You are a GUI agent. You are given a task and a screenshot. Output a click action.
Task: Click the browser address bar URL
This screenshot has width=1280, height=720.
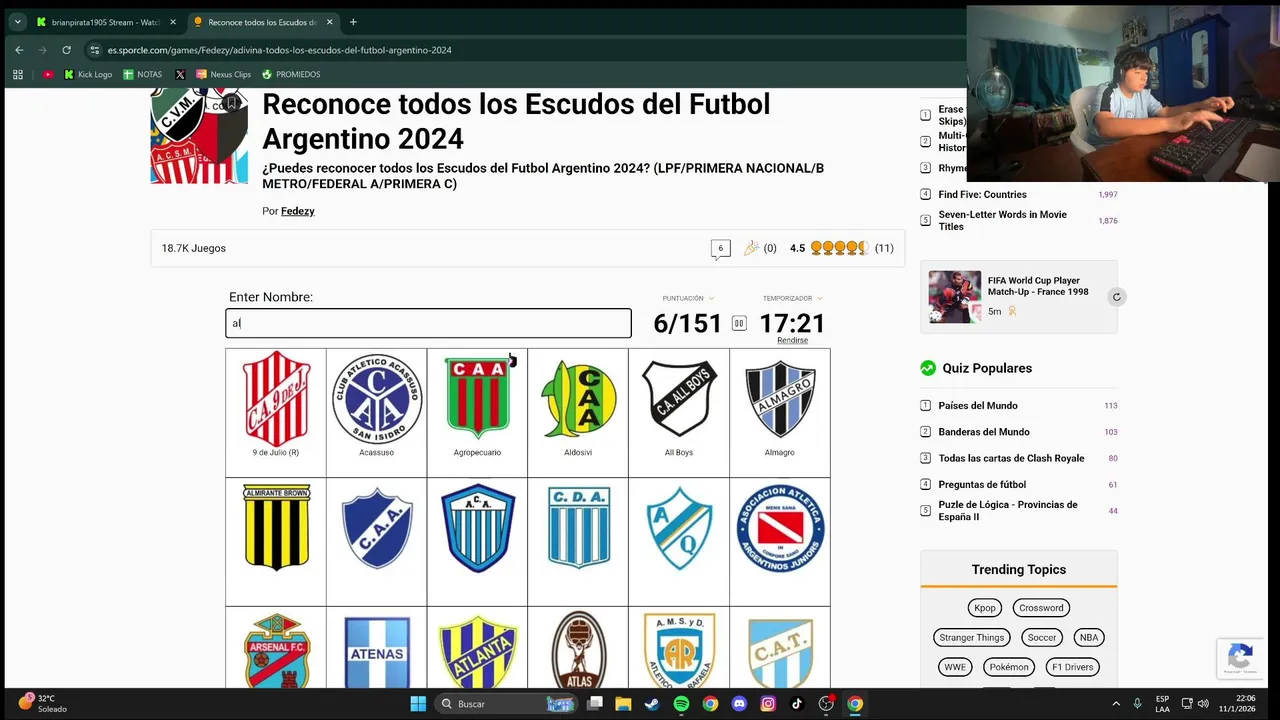click(280, 50)
